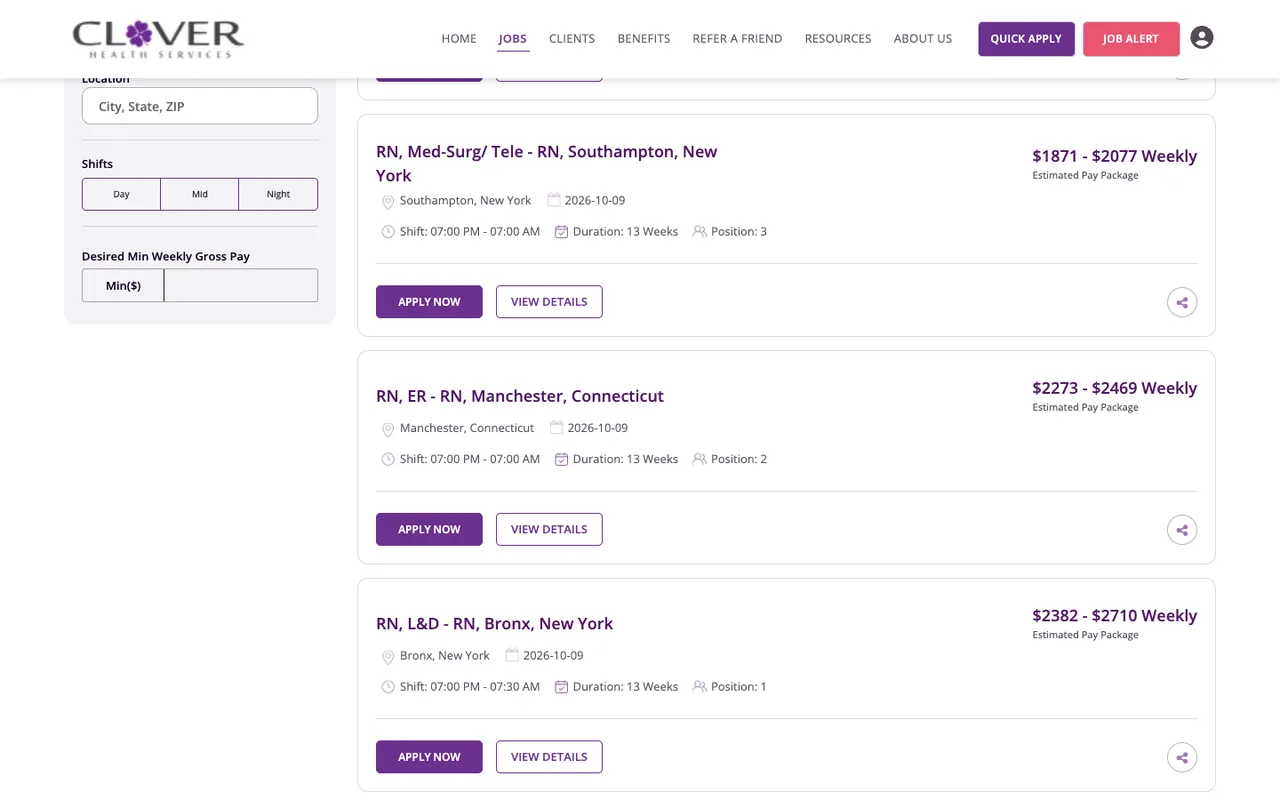Click the $2382 - $2710 Weekly pay text

click(x=1114, y=616)
